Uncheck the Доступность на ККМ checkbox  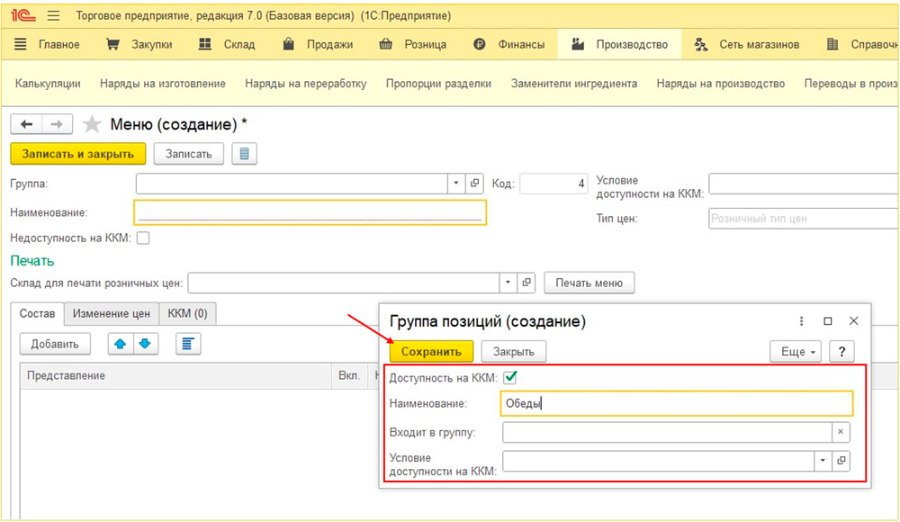click(510, 377)
